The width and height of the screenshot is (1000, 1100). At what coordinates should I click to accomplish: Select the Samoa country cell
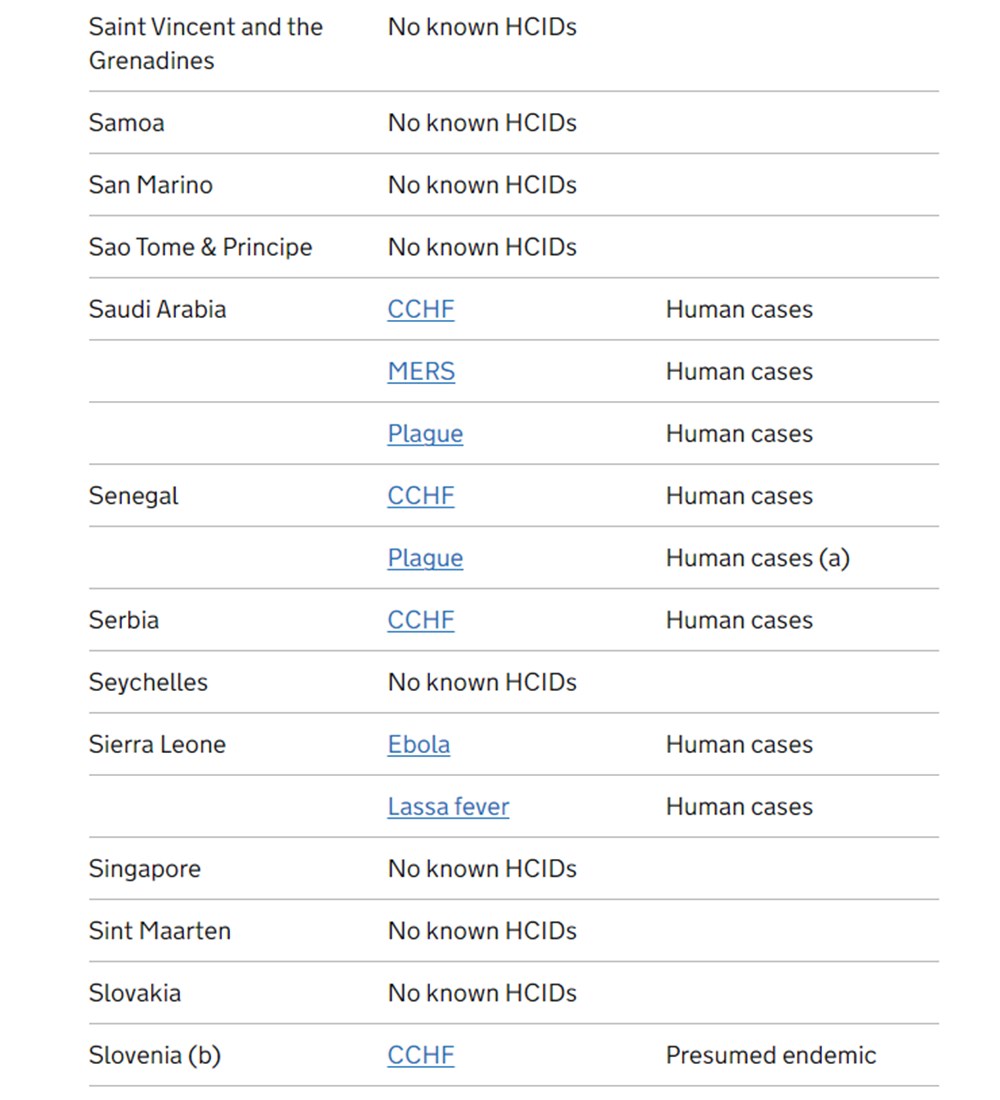pos(126,123)
